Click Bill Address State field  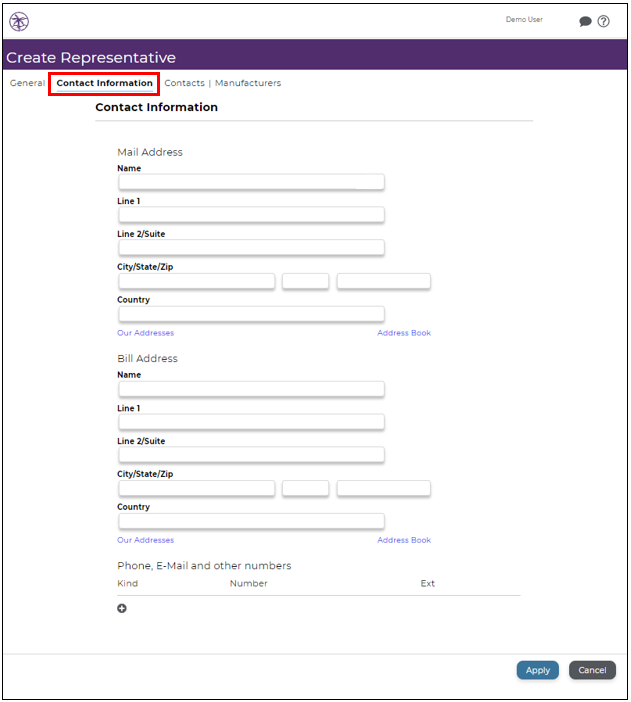(x=305, y=488)
